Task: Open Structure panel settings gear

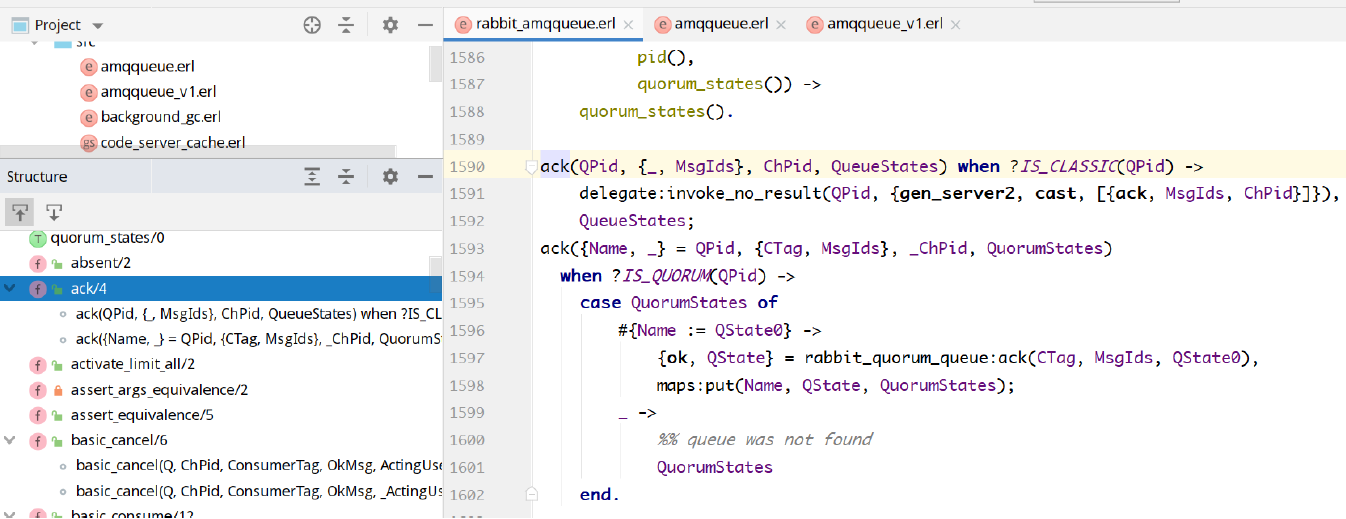Action: click(x=390, y=177)
